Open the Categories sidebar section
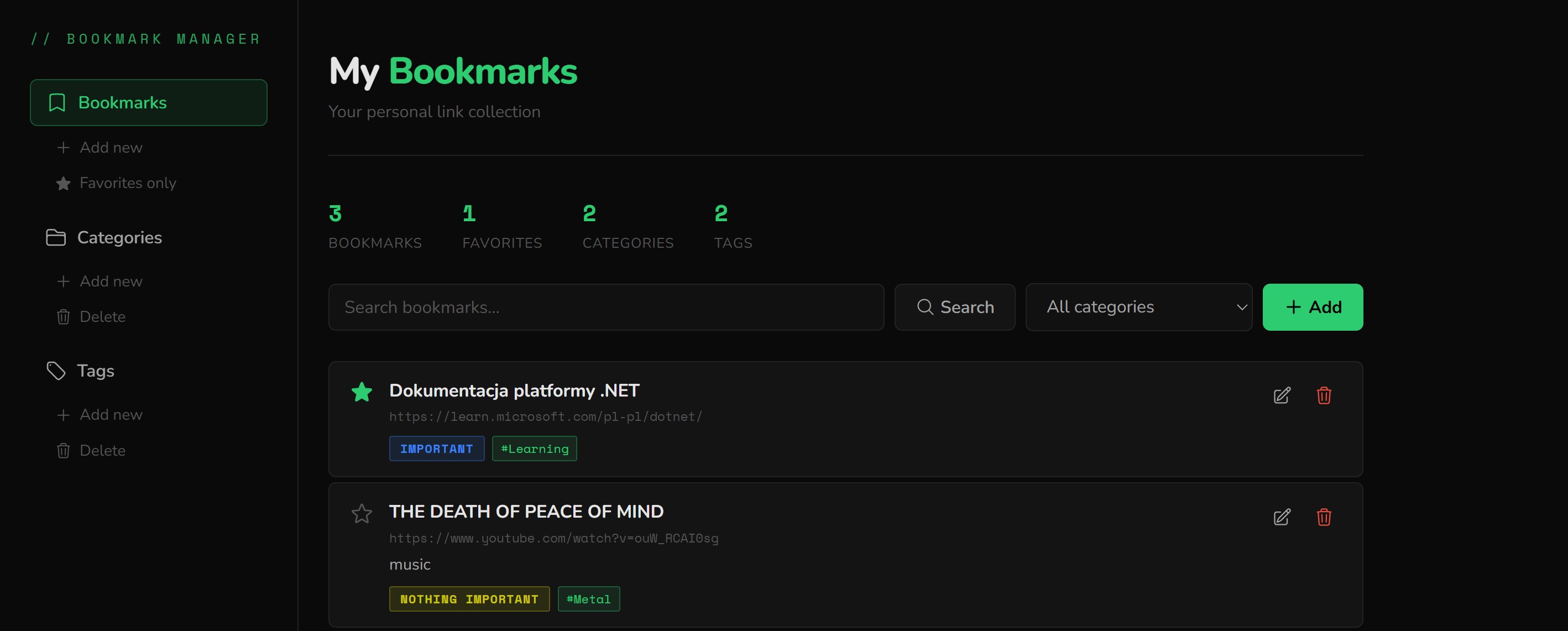Image resolution: width=1568 pixels, height=631 pixels. point(104,238)
